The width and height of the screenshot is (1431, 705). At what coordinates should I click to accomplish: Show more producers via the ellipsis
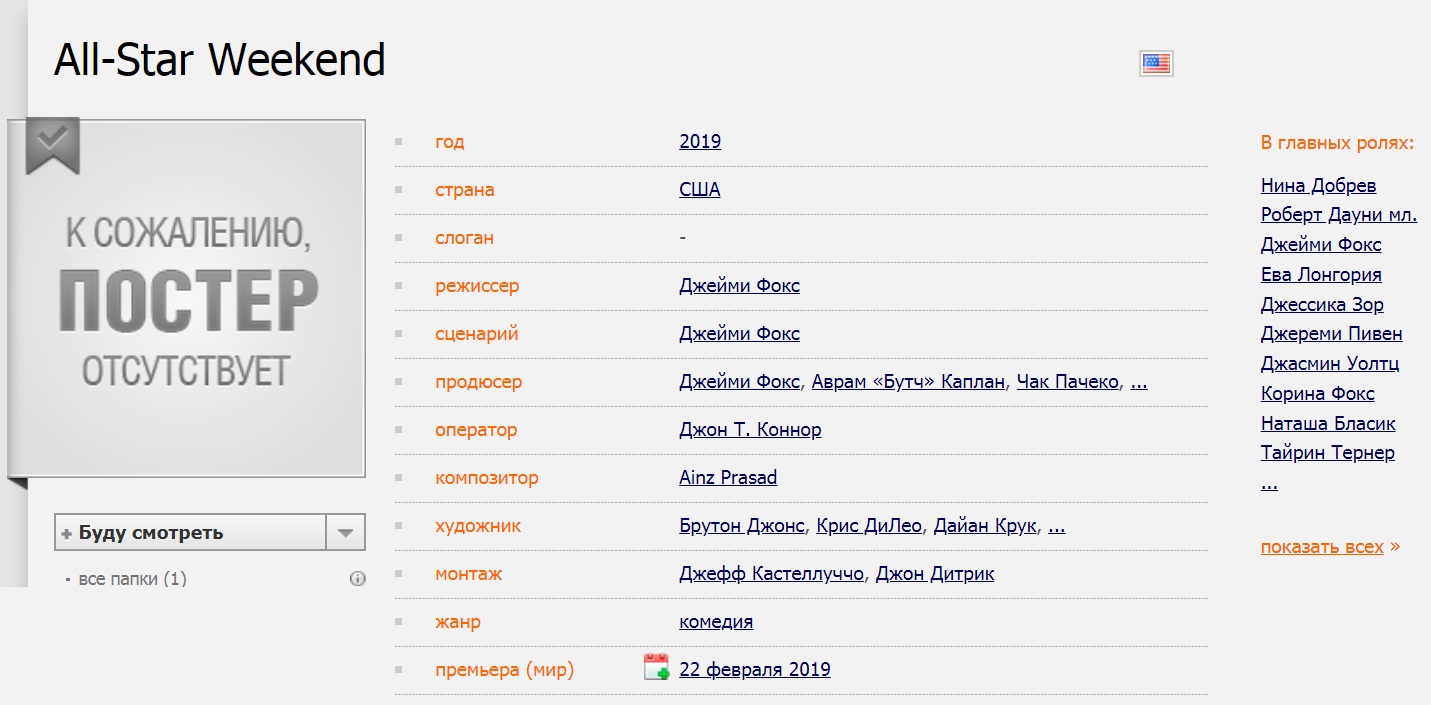1138,382
